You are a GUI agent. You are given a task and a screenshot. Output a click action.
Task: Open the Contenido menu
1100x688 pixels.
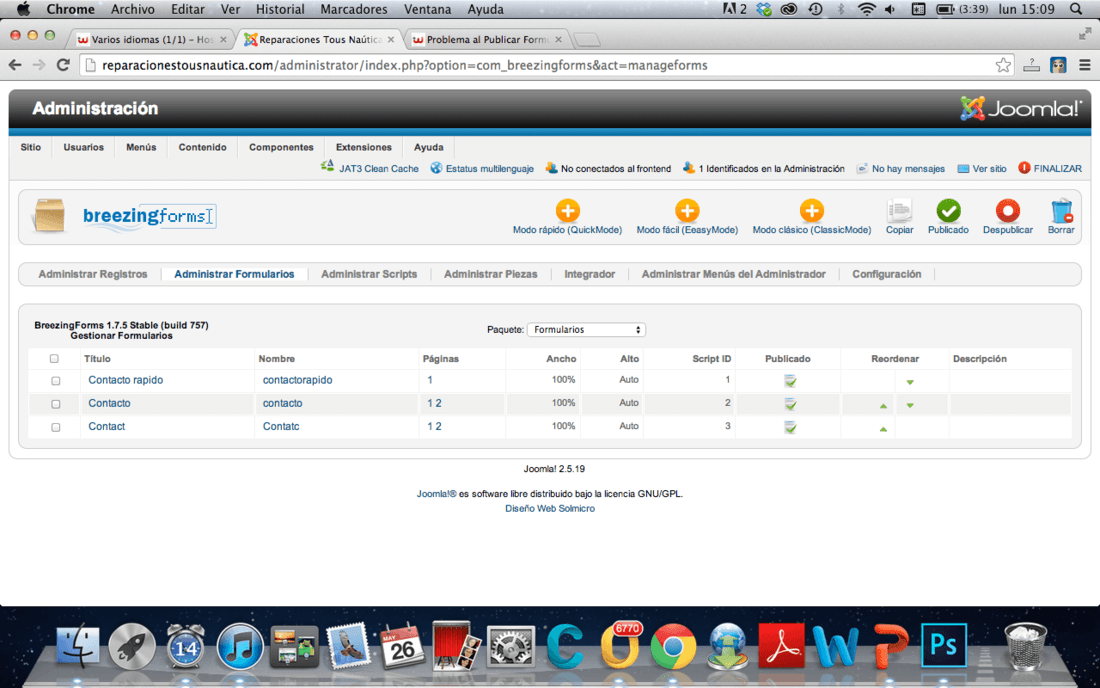(x=202, y=147)
